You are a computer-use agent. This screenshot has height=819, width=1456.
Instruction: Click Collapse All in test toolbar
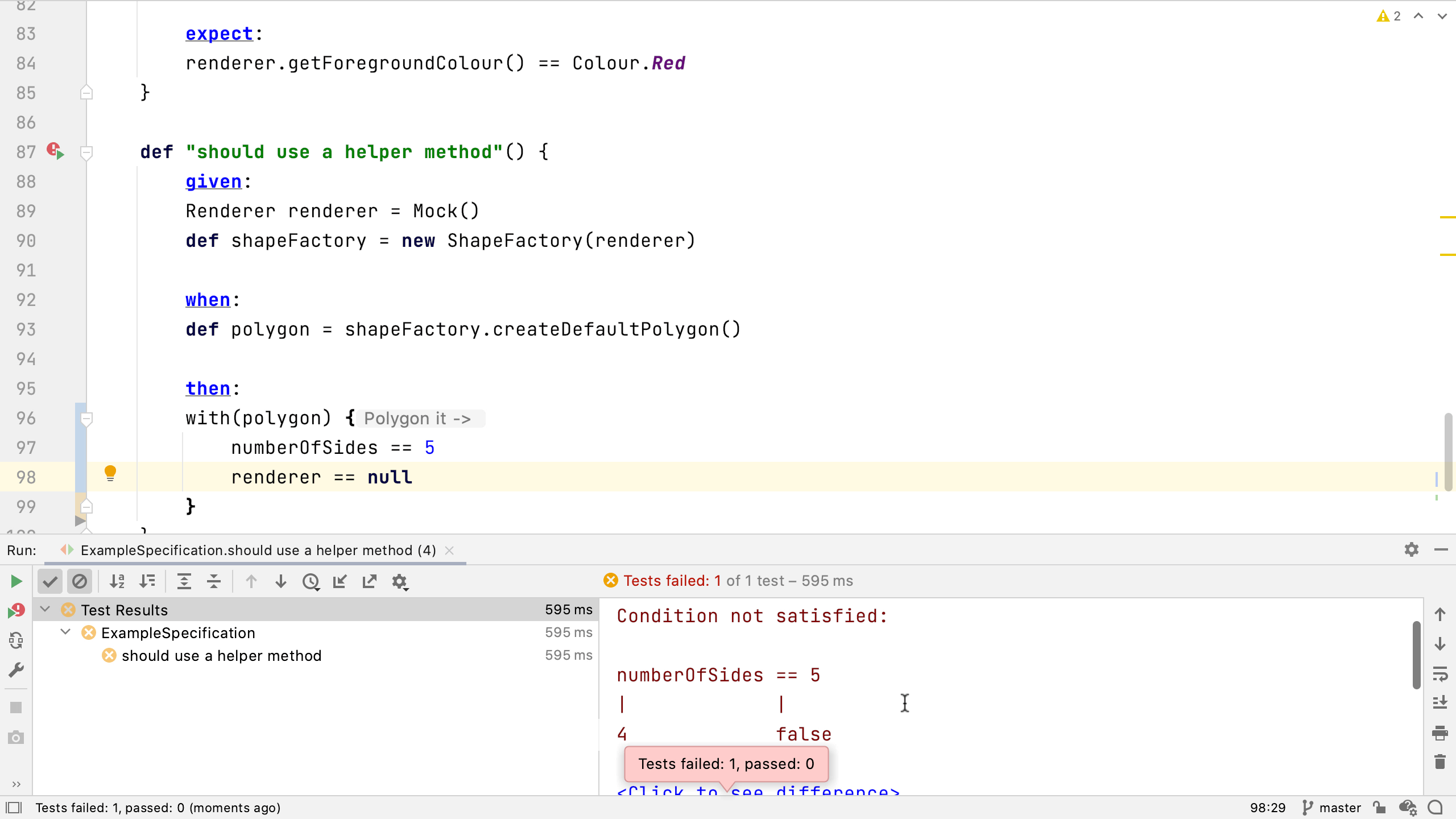pyautogui.click(x=214, y=581)
